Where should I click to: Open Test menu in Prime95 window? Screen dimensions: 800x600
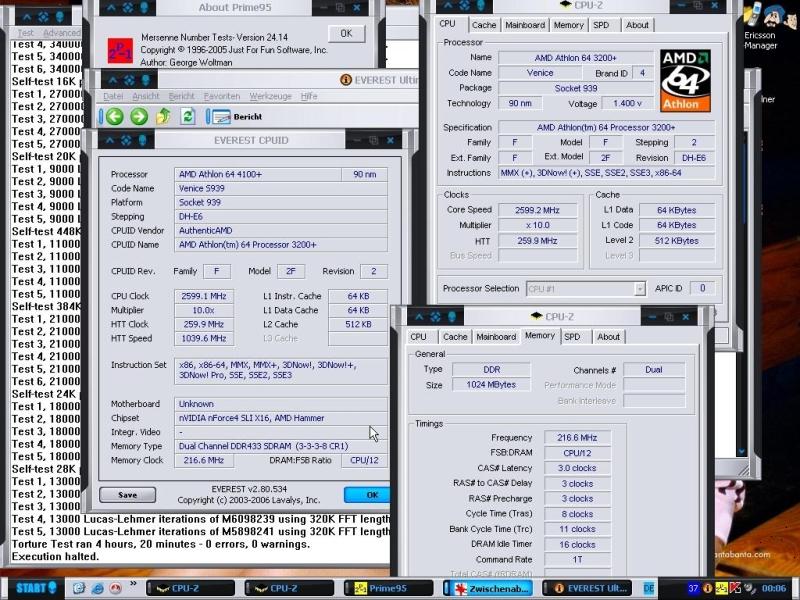click(26, 33)
